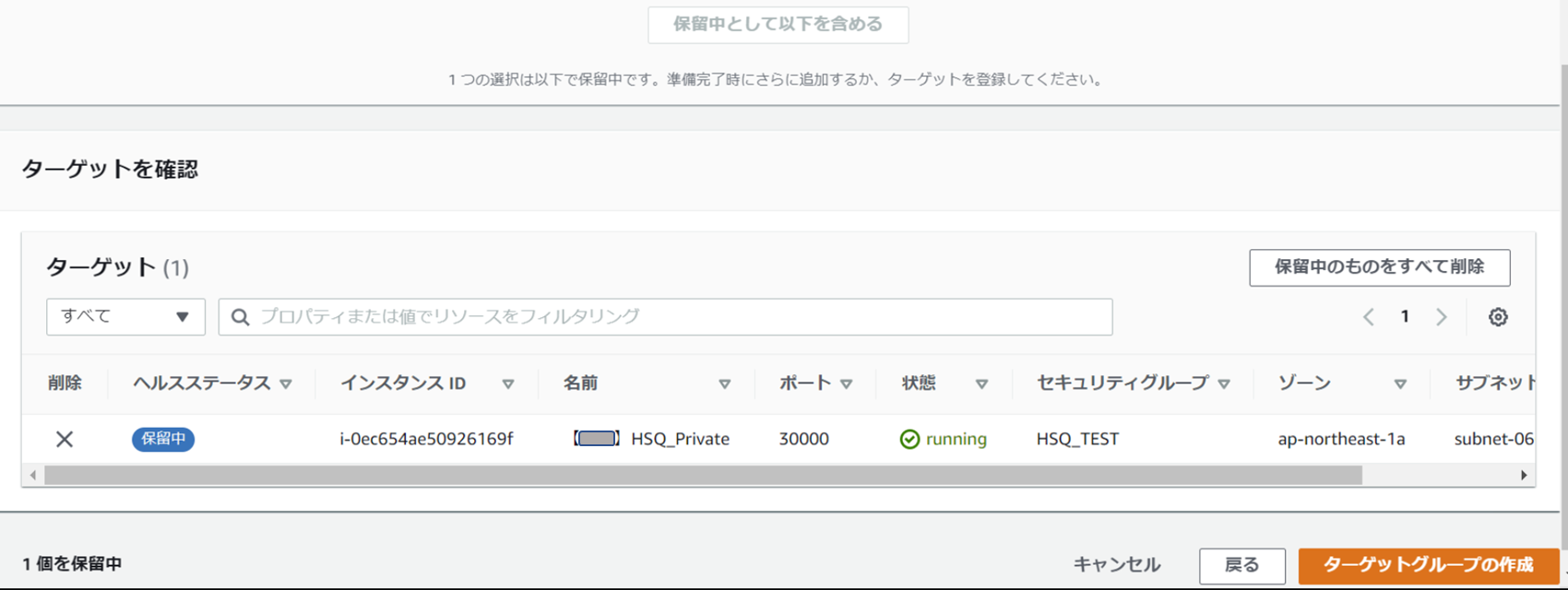Click the 保留中 health status badge
Viewport: 1568px width, 590px height.
pos(163,439)
